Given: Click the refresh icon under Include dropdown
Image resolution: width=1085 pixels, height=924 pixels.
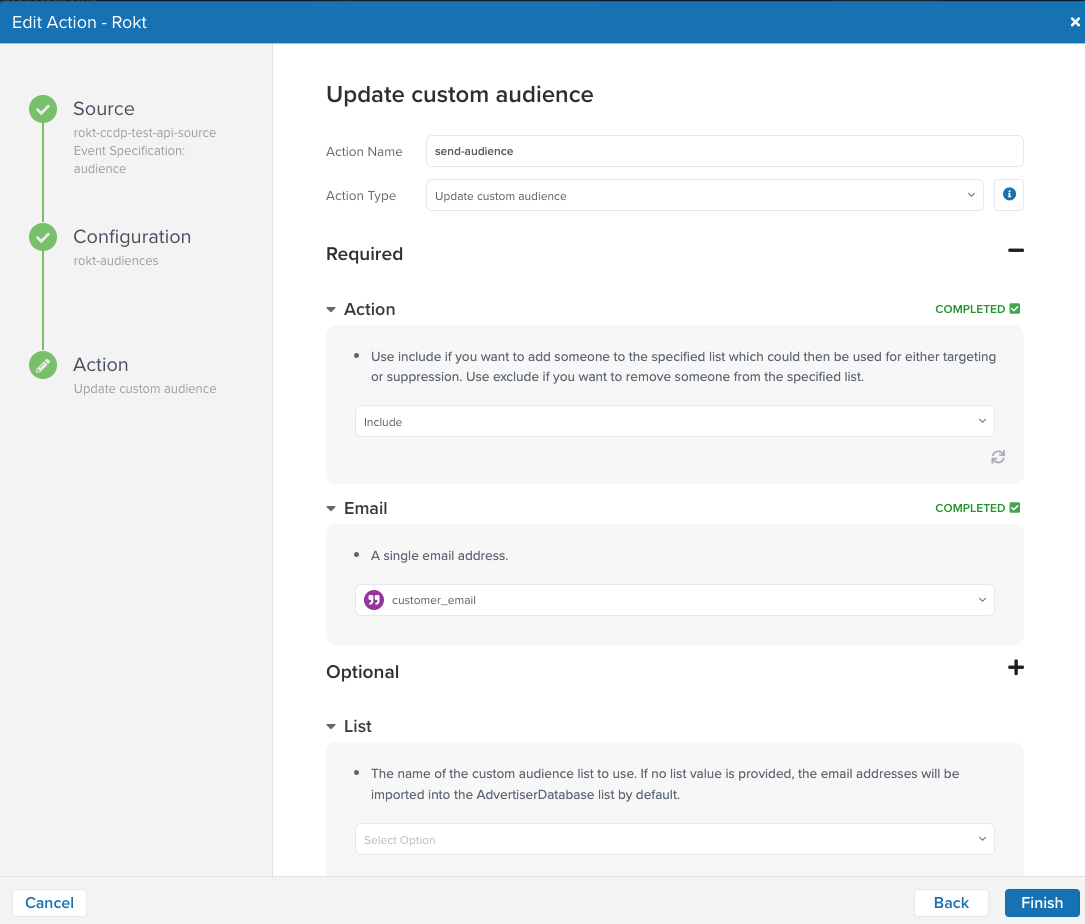Looking at the screenshot, I should [x=998, y=457].
